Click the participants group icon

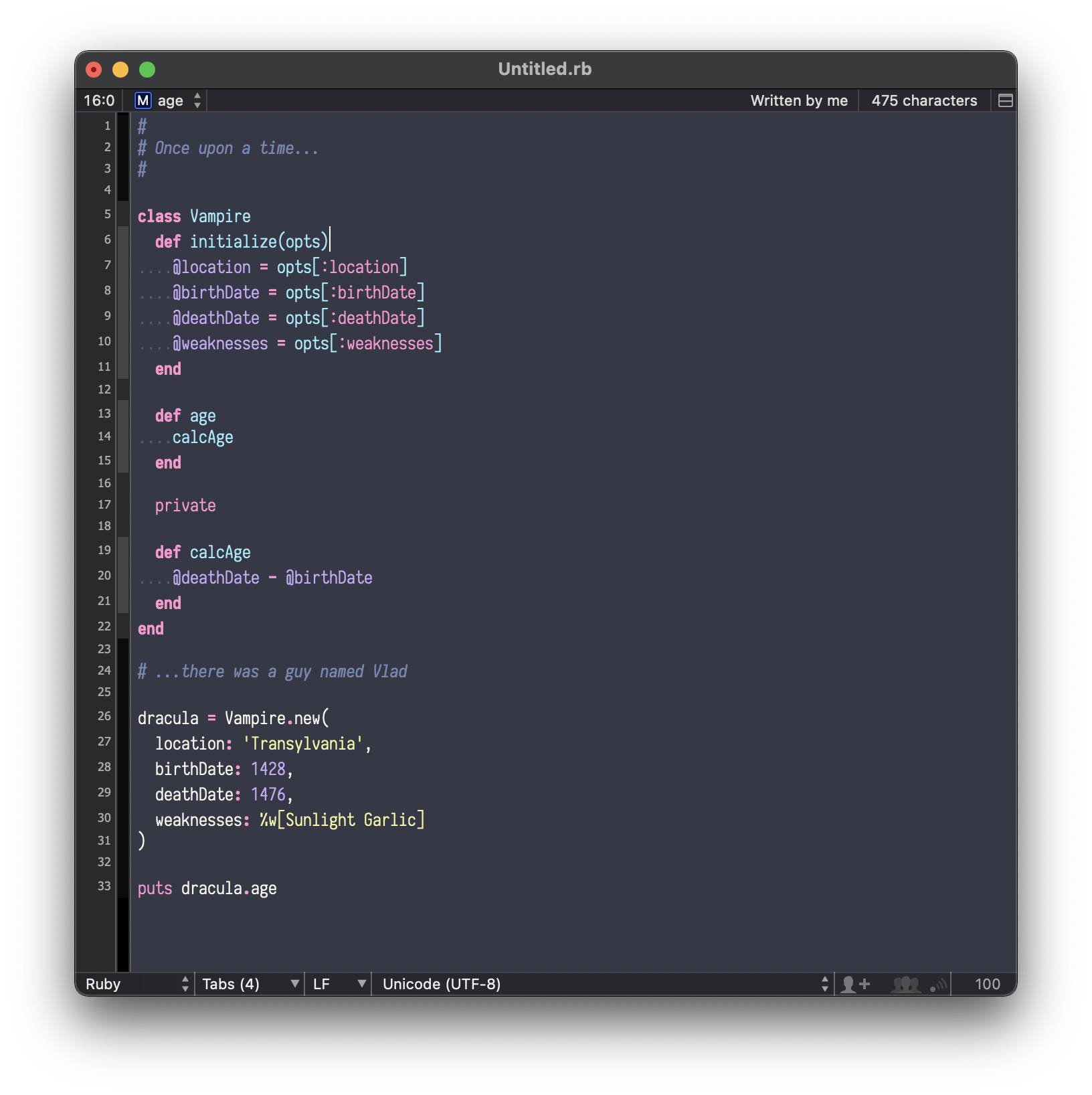coord(907,984)
